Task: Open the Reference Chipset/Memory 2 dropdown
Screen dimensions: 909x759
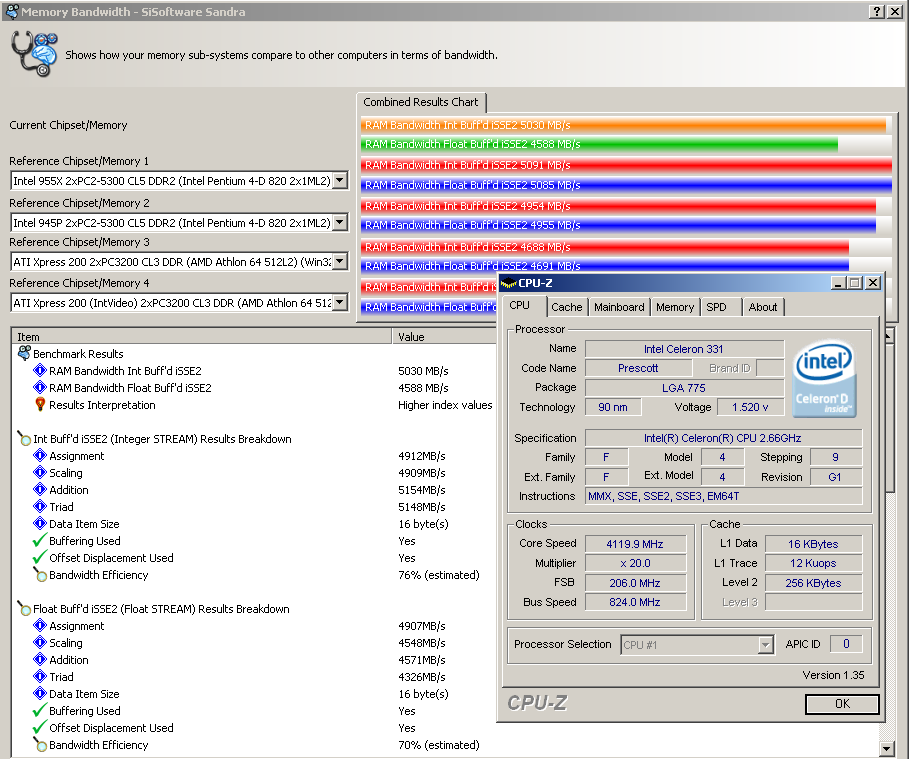Action: pos(339,222)
